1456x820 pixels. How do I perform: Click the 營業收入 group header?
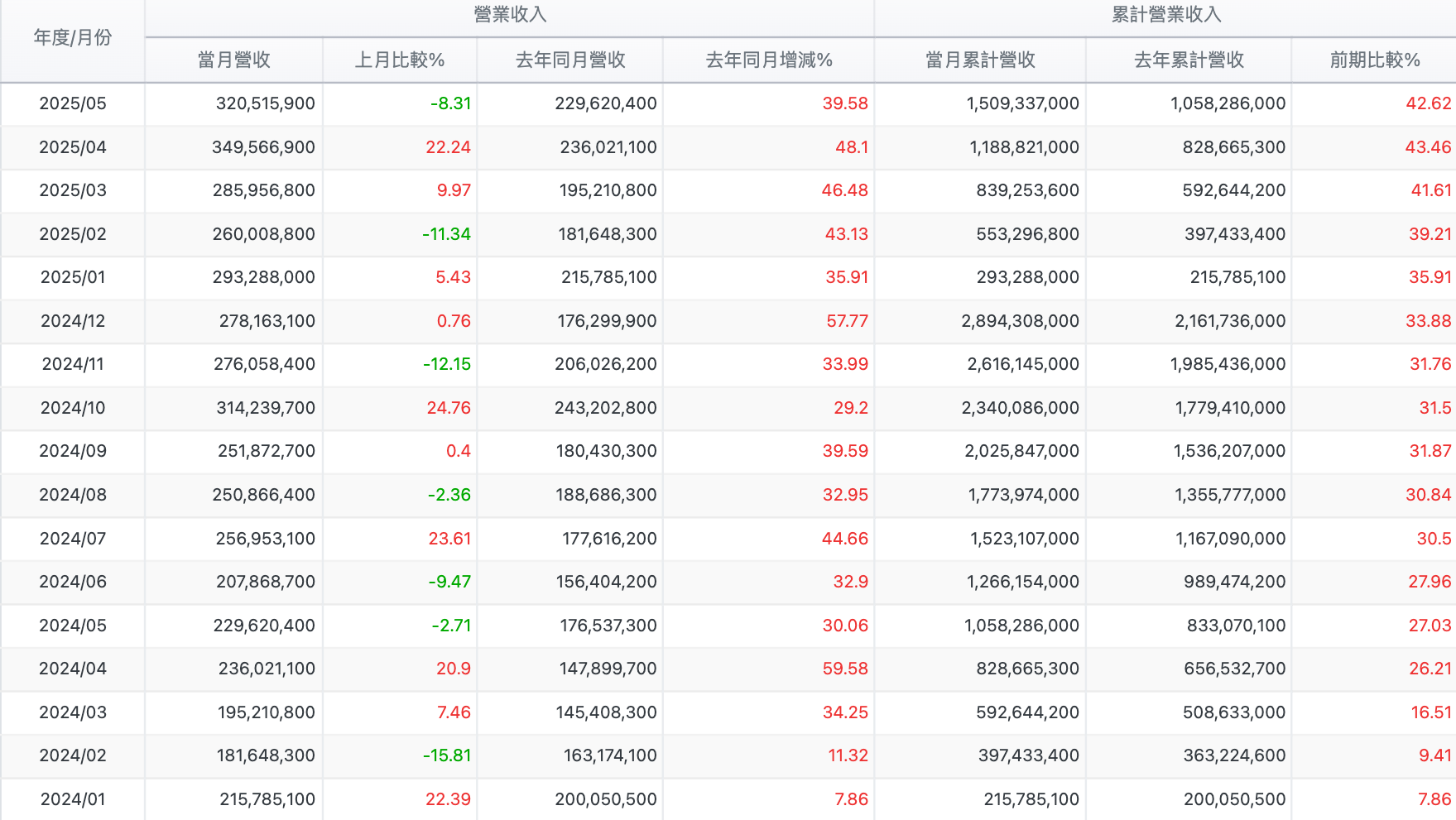pyautogui.click(x=510, y=14)
